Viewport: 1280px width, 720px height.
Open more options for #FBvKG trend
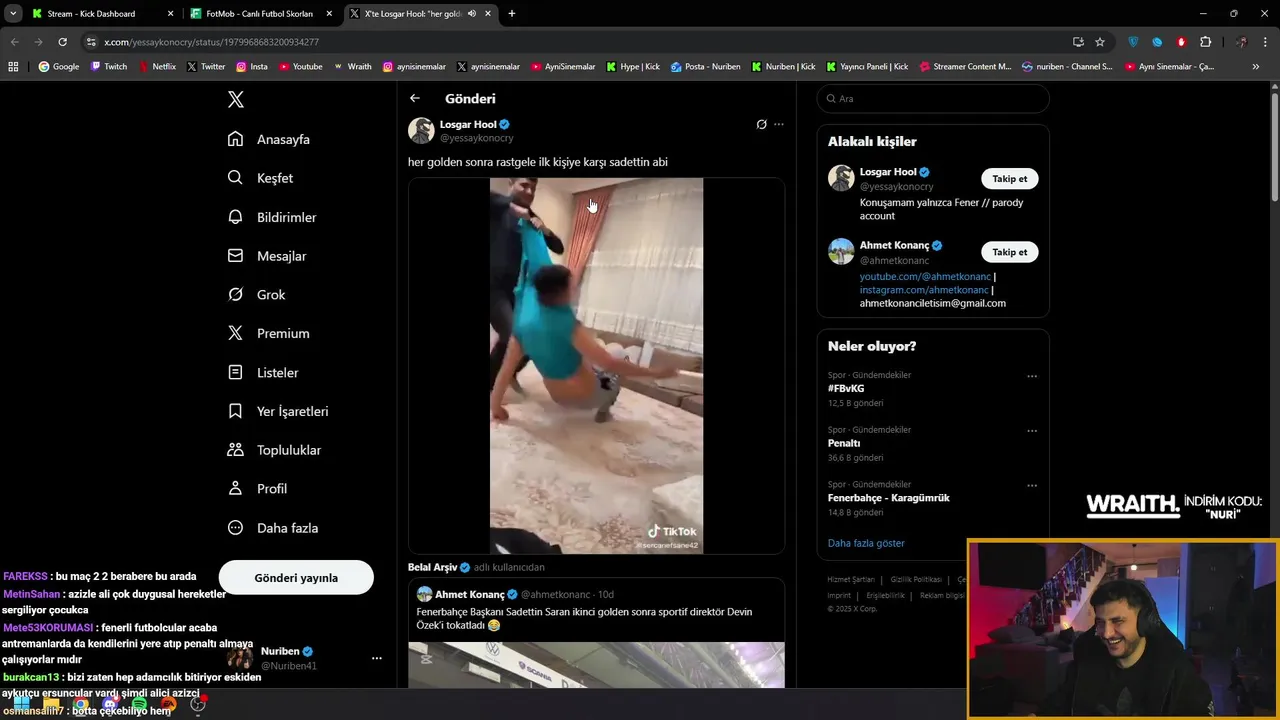pos(1032,376)
